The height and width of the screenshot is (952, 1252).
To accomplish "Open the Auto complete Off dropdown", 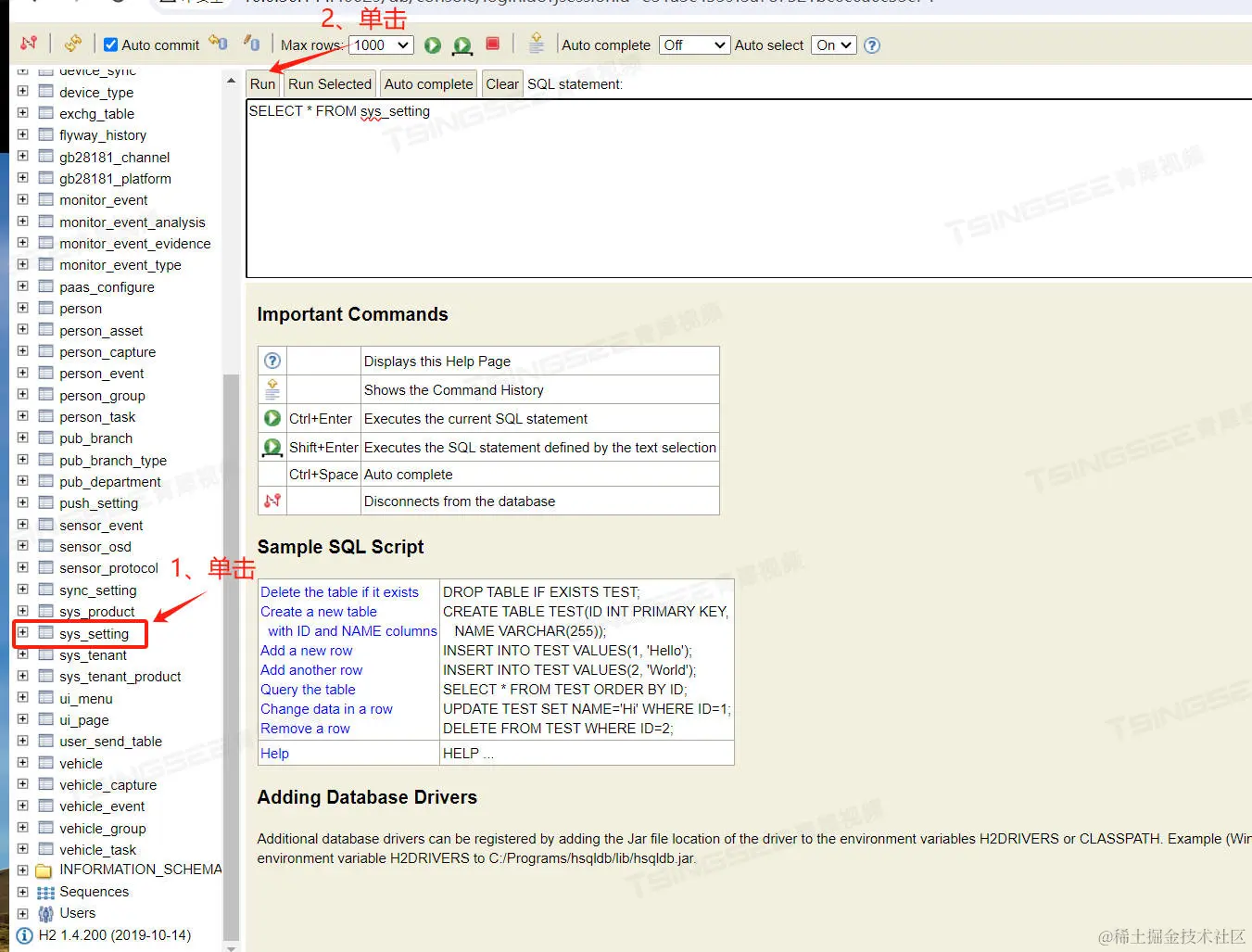I will (x=694, y=44).
